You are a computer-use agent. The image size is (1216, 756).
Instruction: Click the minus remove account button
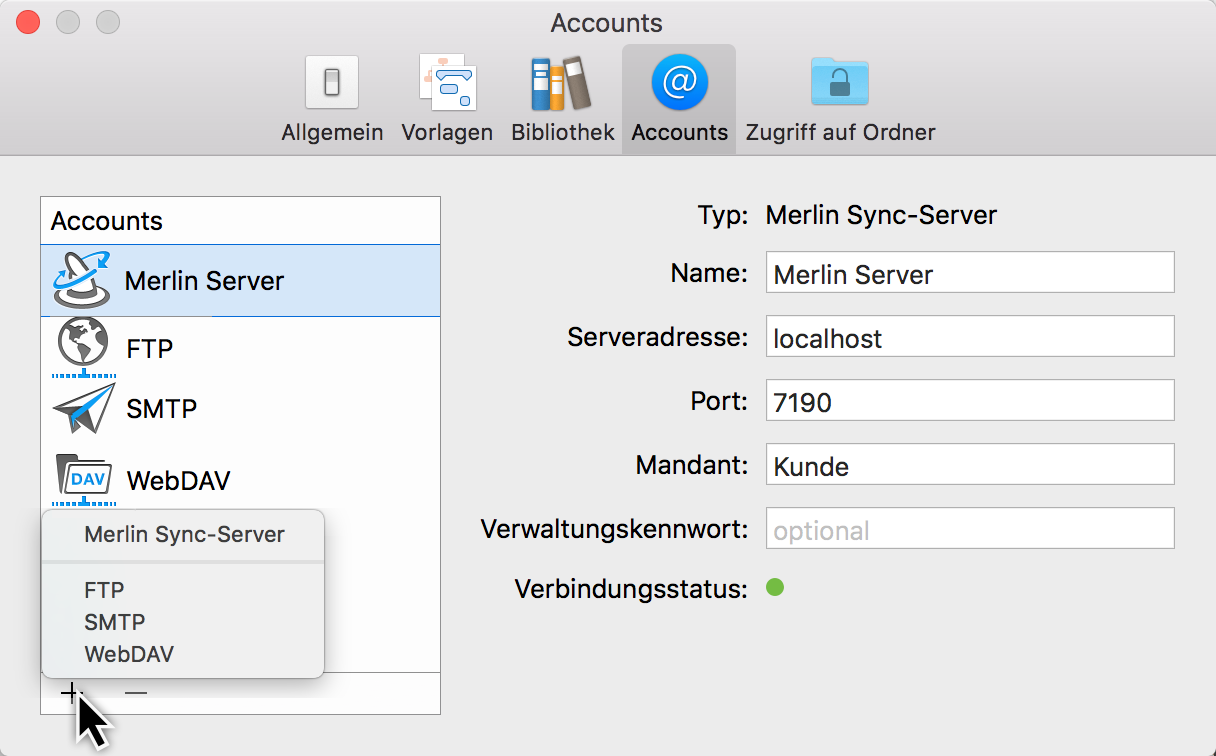(x=136, y=693)
